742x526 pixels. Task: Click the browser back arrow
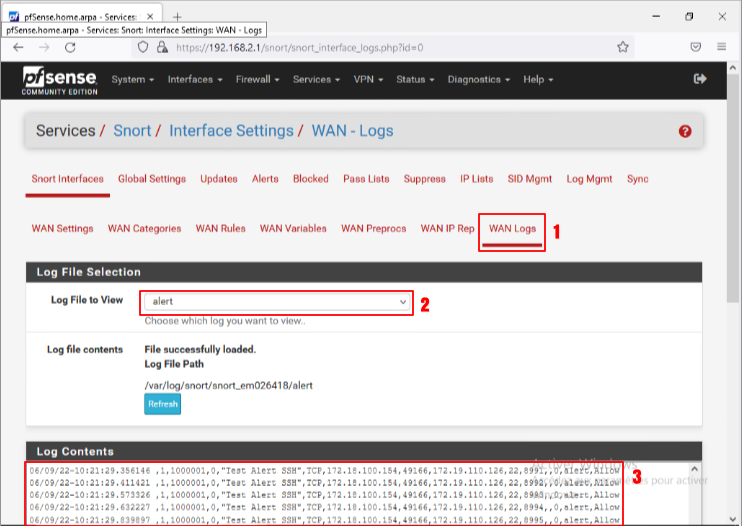(x=18, y=47)
